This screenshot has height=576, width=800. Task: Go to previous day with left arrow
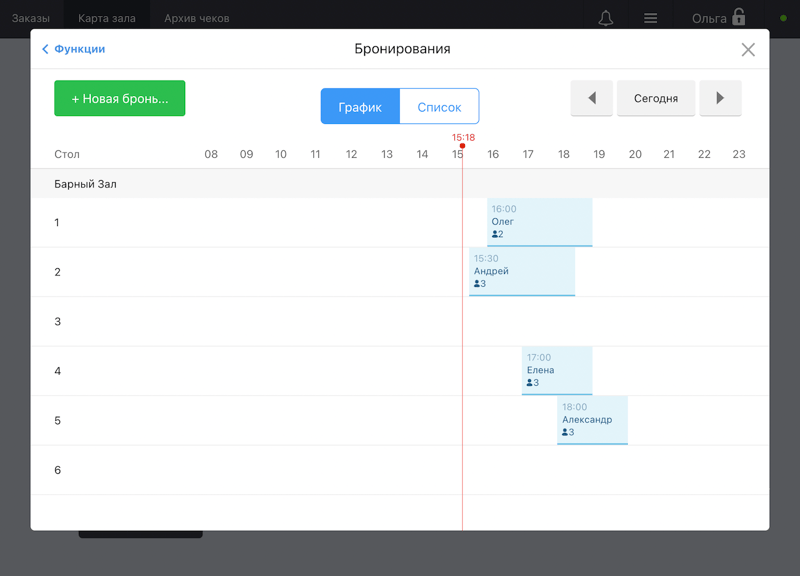point(591,98)
